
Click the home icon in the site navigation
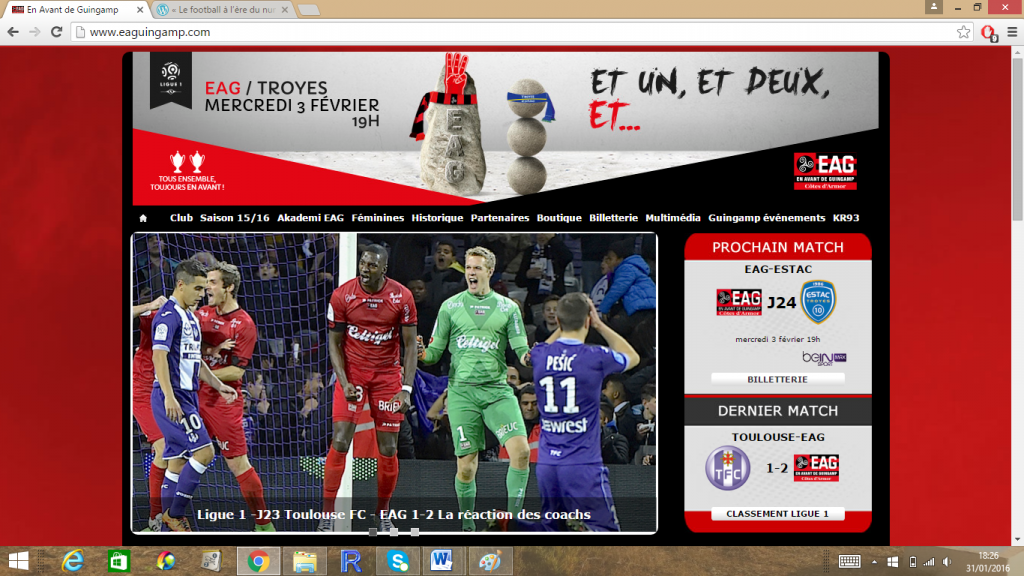[143, 218]
